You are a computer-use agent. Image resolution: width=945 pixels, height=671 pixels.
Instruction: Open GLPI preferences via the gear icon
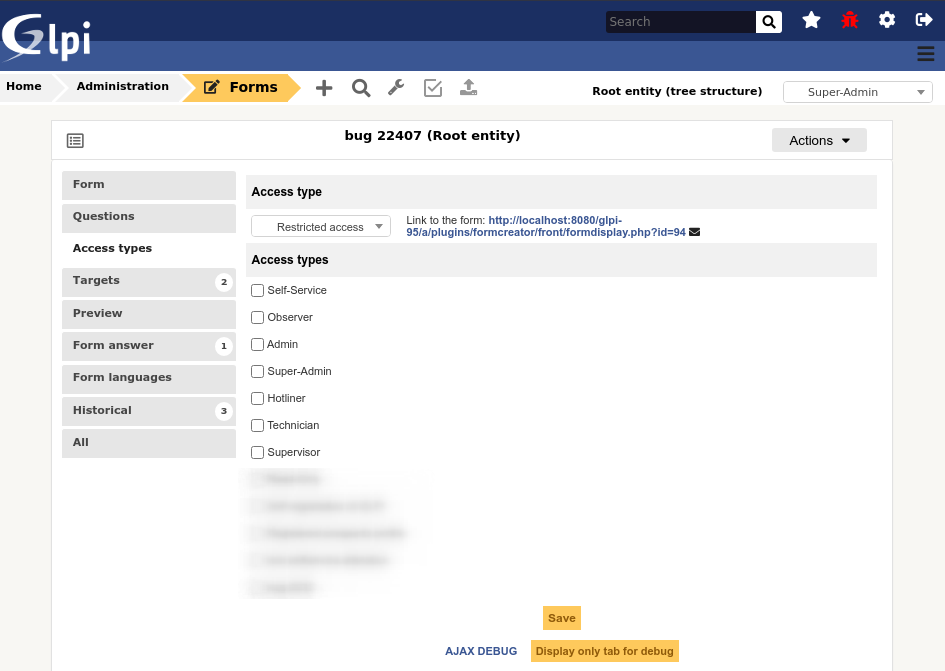click(x=887, y=20)
